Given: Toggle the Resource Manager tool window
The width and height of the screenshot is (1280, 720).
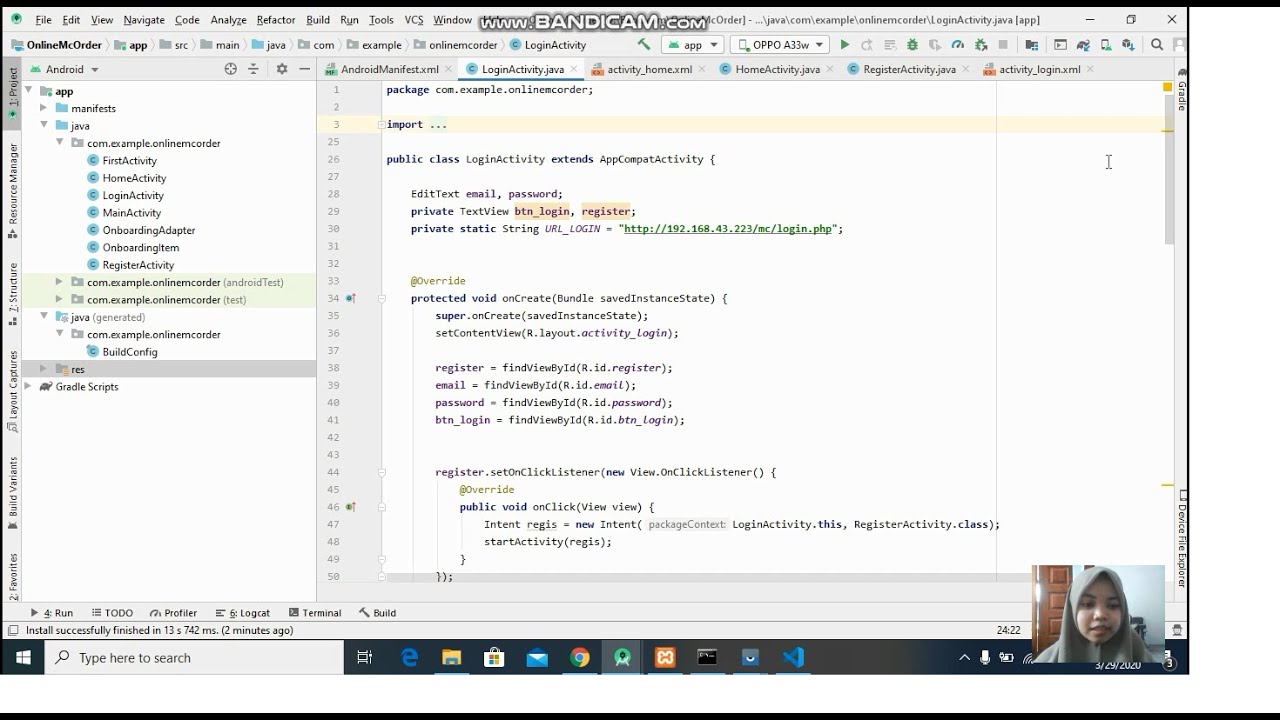Looking at the screenshot, I should [x=12, y=190].
